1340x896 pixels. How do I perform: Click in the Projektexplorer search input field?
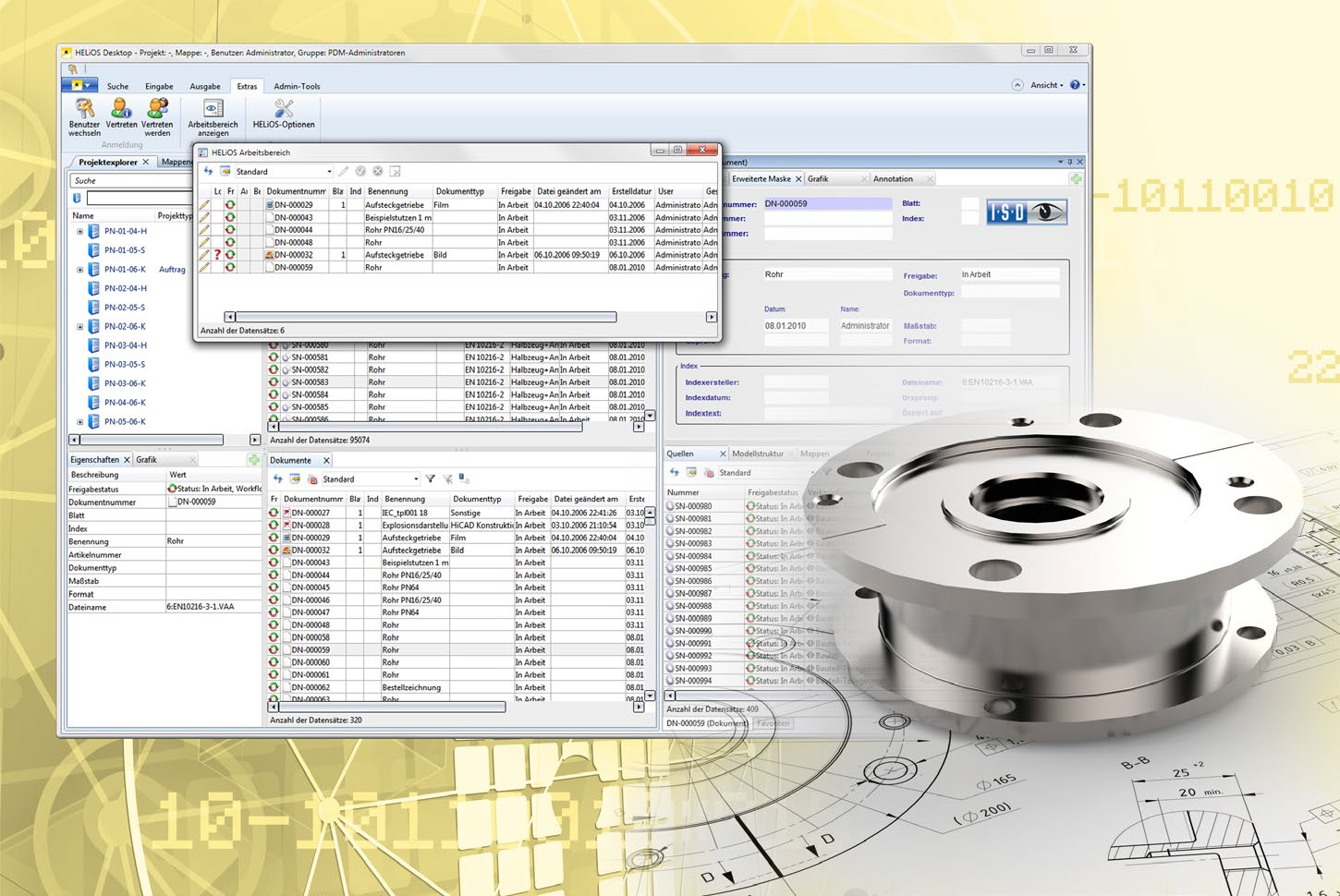click(140, 198)
